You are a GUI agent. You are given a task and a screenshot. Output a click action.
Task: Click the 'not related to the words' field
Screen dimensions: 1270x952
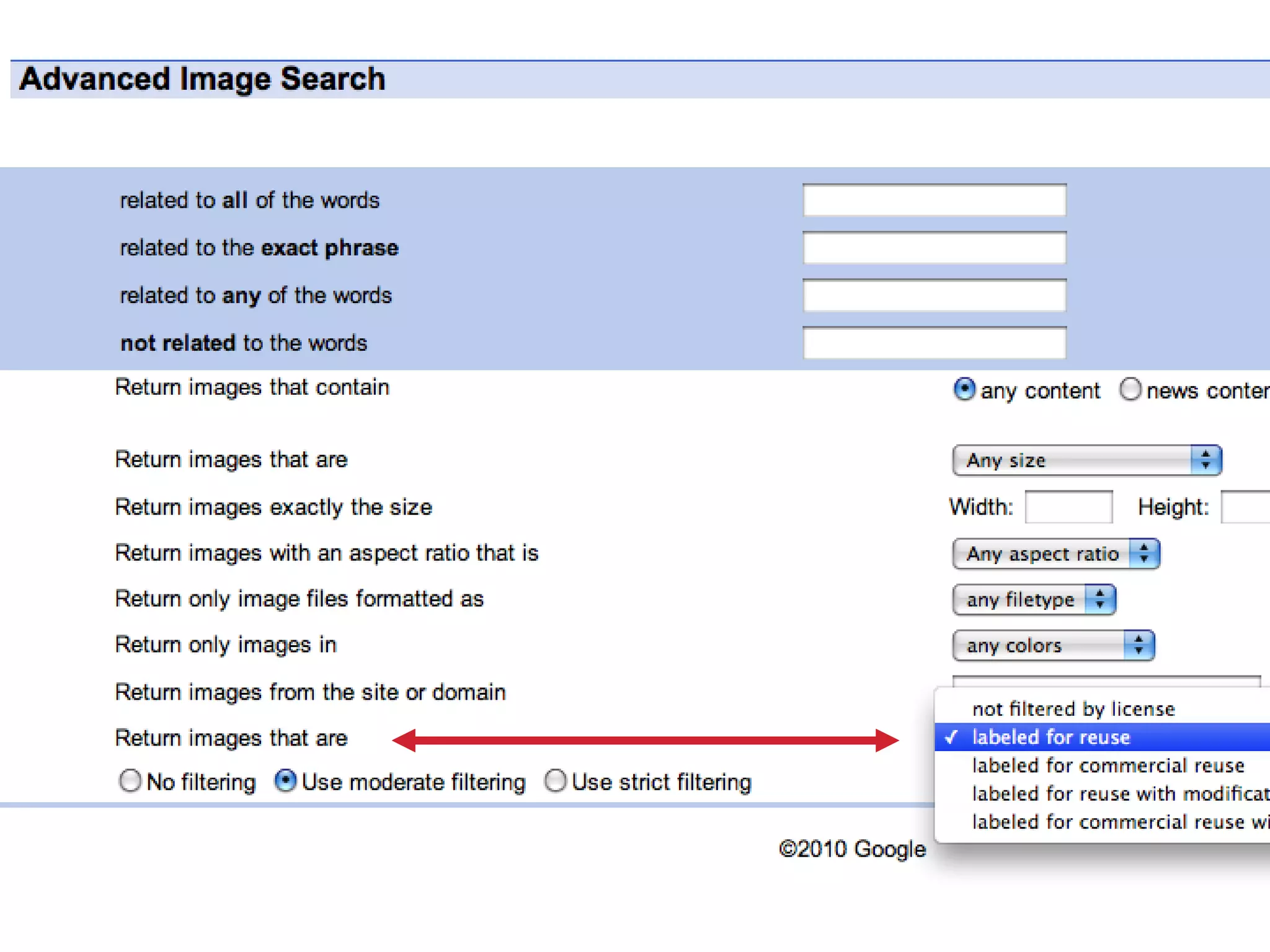pyautogui.click(x=934, y=343)
